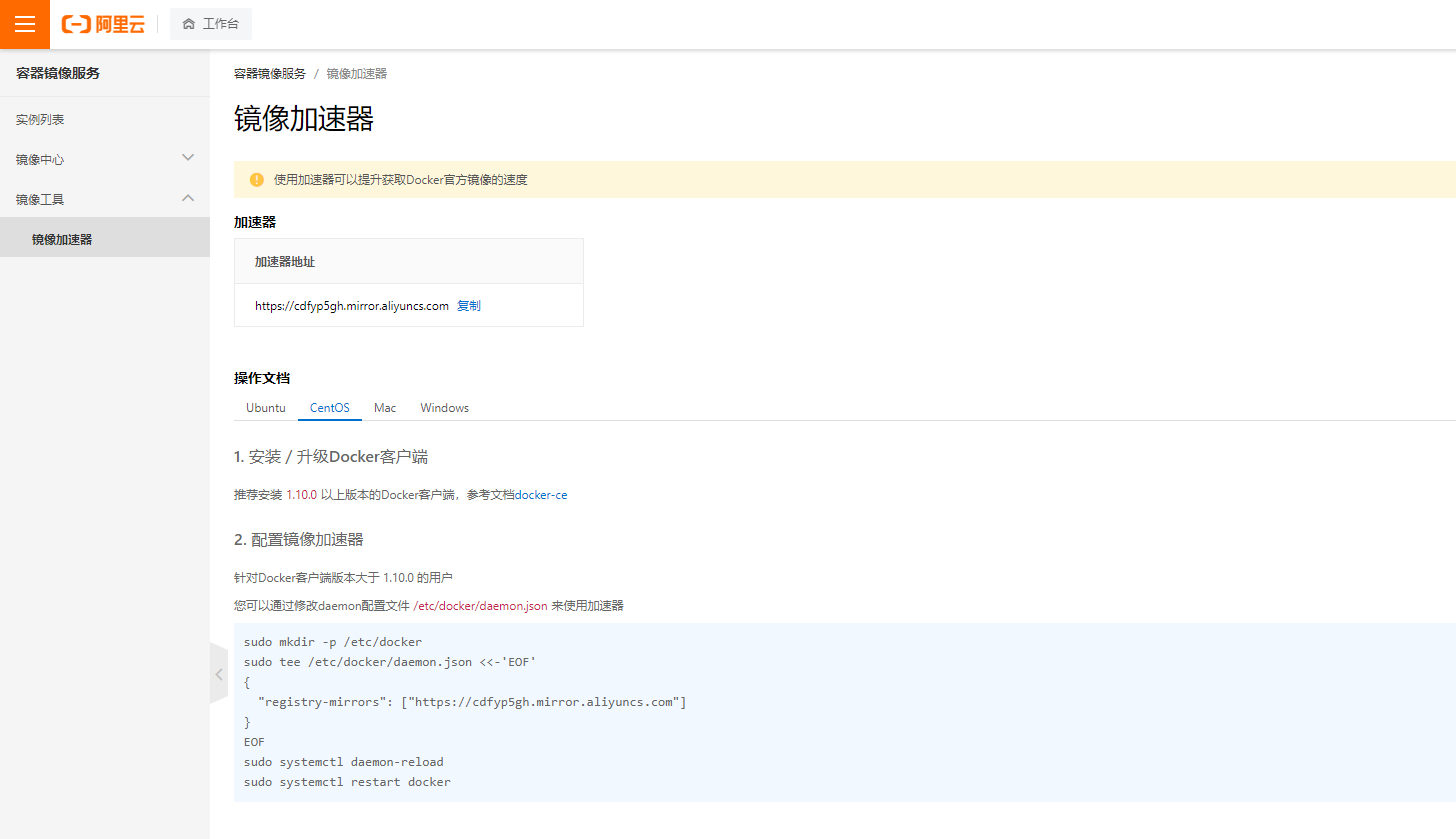Click the accelerator URL cdfyp5gh.mirror.aliyuncs.com
Viewport: 1456px width, 839px height.
[x=352, y=306]
